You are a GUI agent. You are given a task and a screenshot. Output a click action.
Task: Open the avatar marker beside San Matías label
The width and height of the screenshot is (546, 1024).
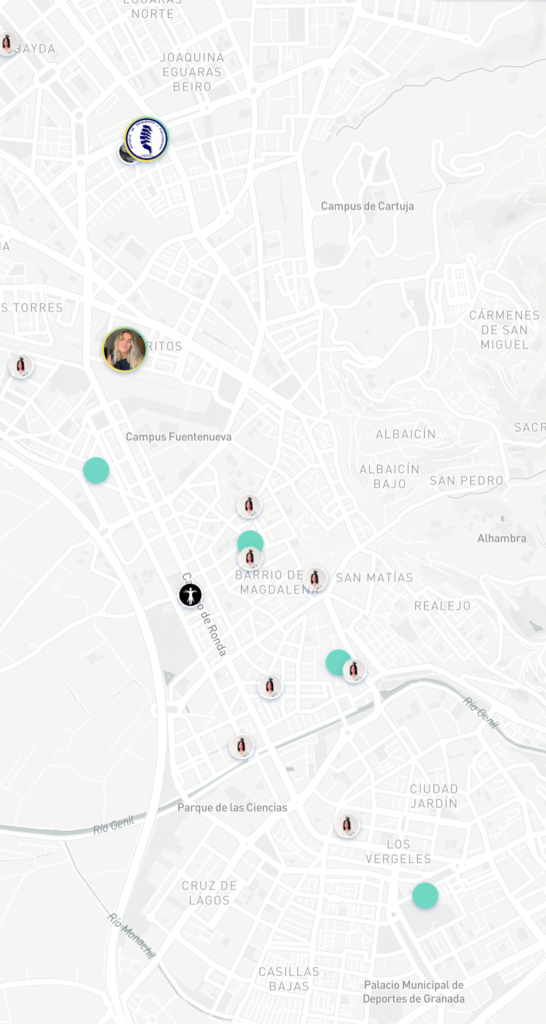click(x=315, y=579)
